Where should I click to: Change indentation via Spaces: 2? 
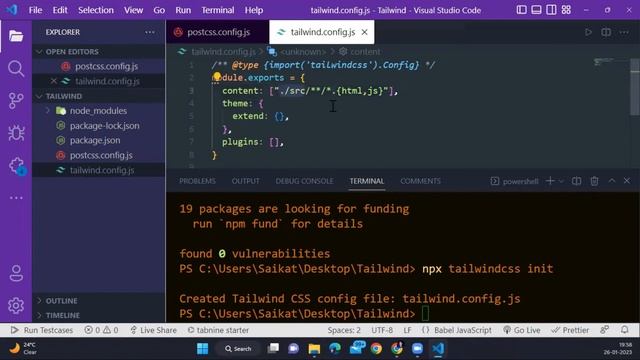344,330
